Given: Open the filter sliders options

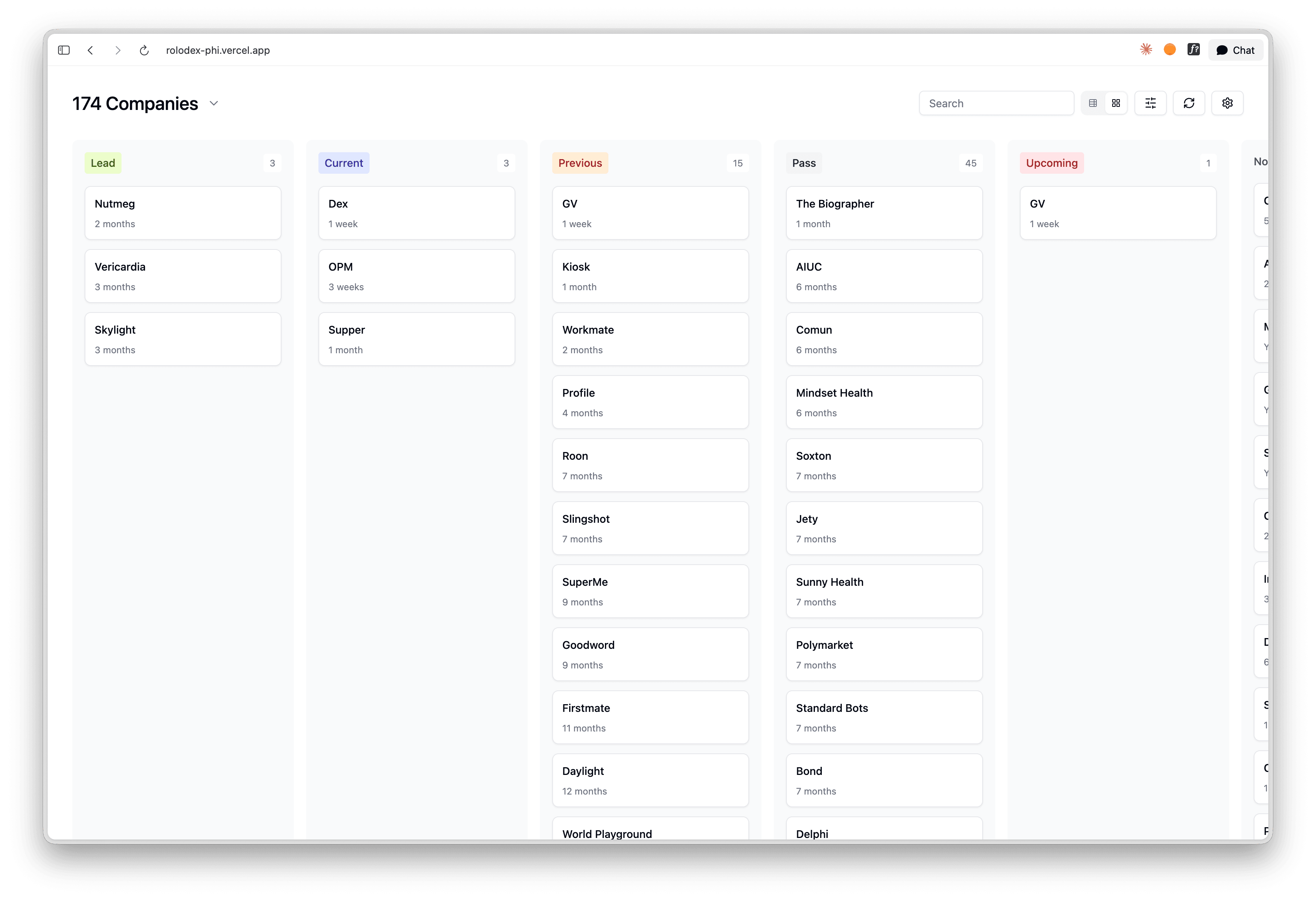Looking at the screenshot, I should [1151, 103].
